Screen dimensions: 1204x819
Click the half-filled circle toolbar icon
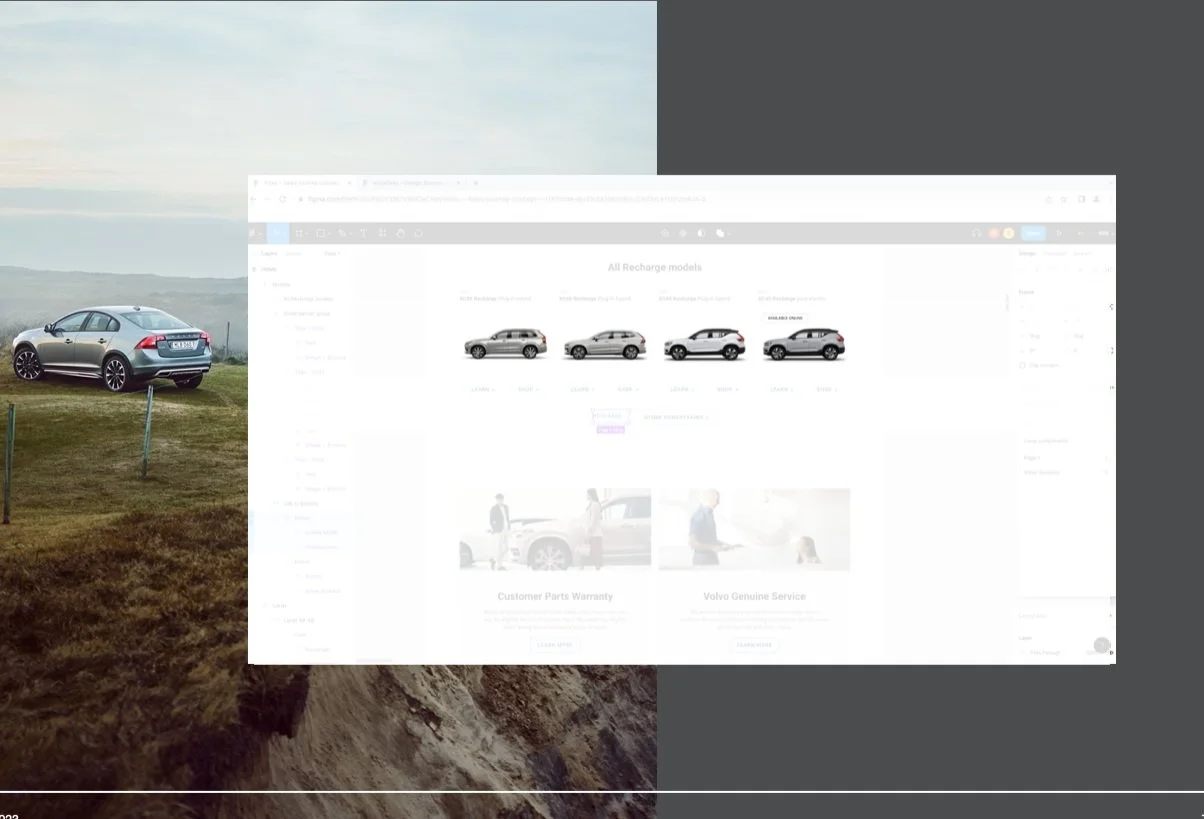701,233
